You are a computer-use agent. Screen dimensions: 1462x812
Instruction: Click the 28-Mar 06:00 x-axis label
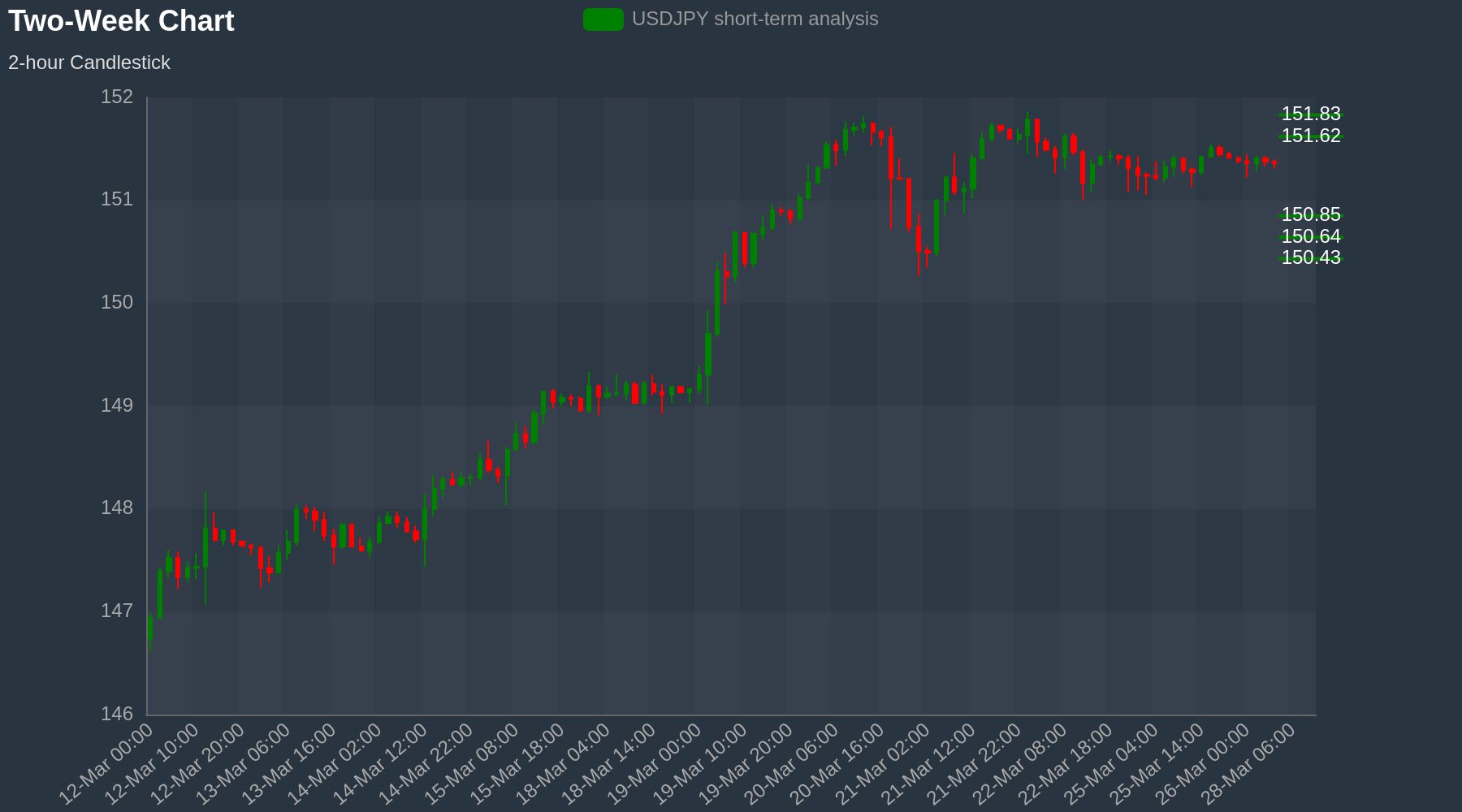coord(1249,764)
